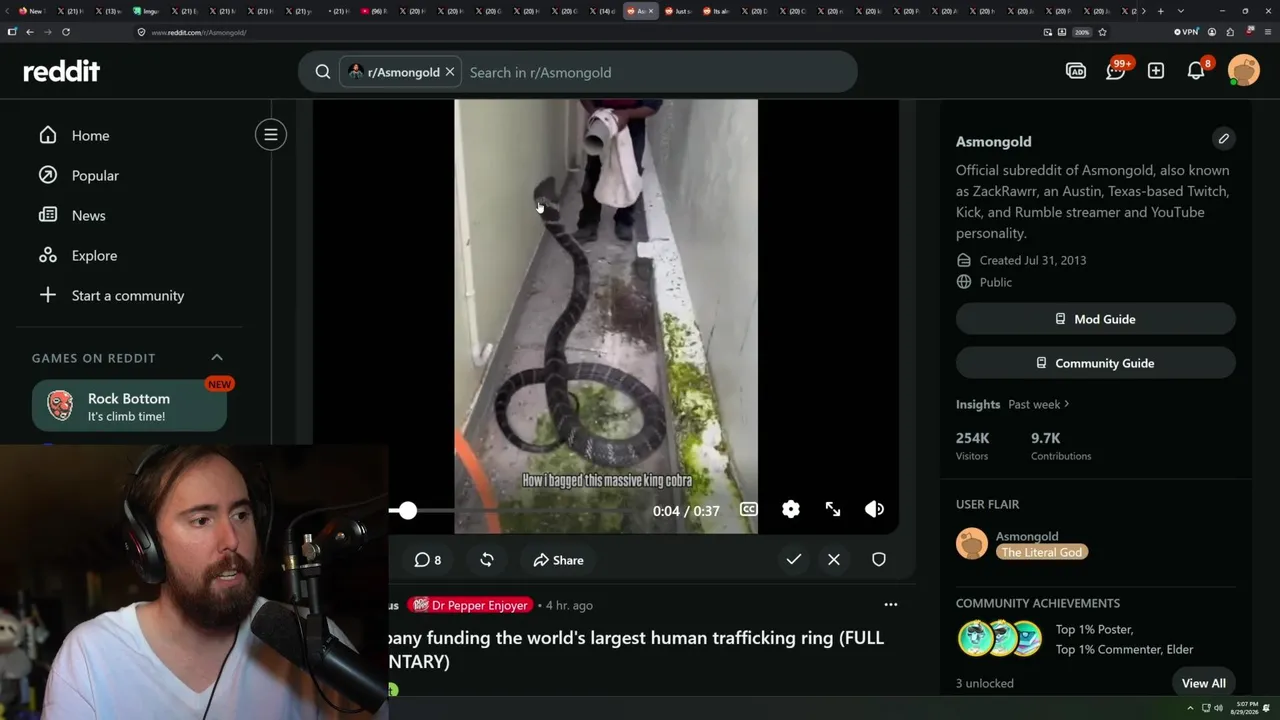Open the chat messages icon
Image resolution: width=1280 pixels, height=720 pixels.
pos(1116,71)
